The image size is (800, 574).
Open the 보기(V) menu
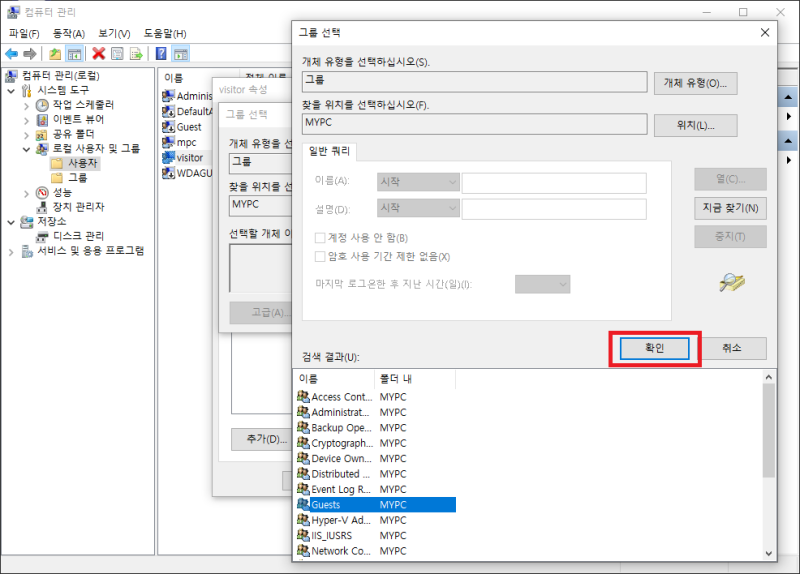114,34
